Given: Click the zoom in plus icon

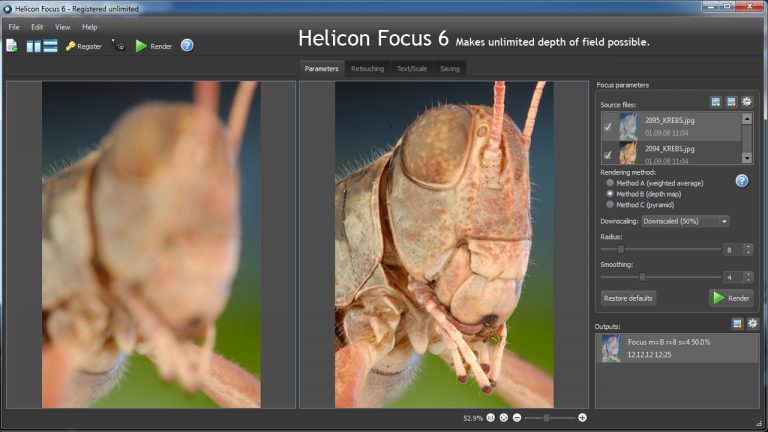Looking at the screenshot, I should 582,417.
